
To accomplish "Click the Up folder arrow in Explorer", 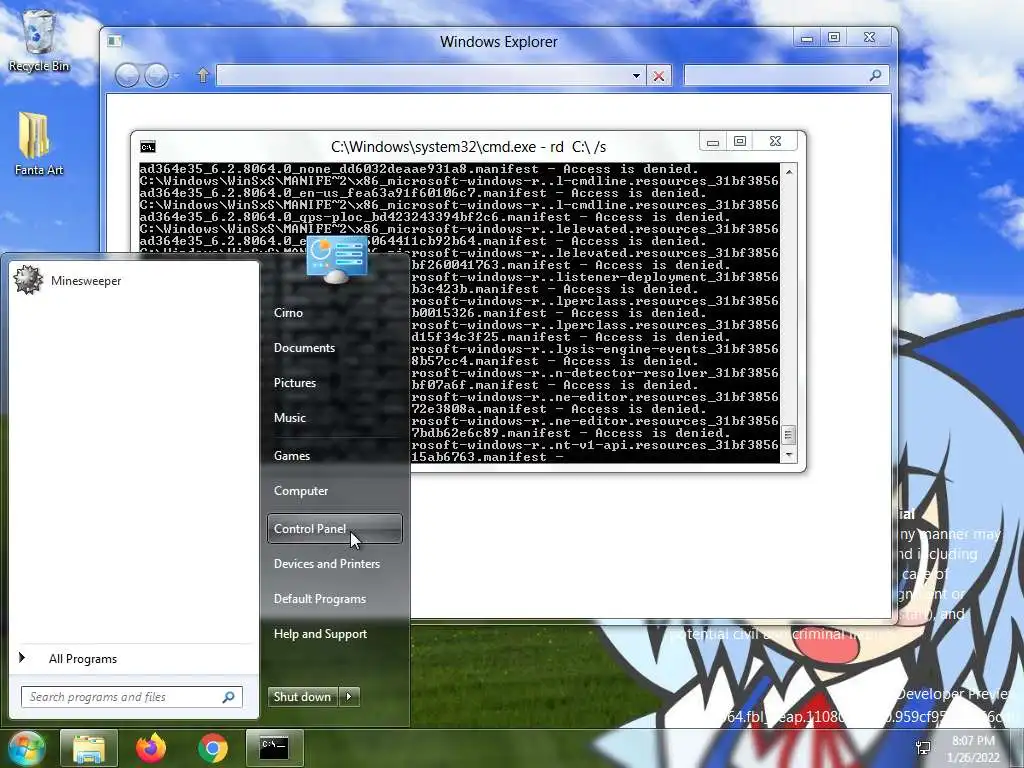I will [202, 76].
